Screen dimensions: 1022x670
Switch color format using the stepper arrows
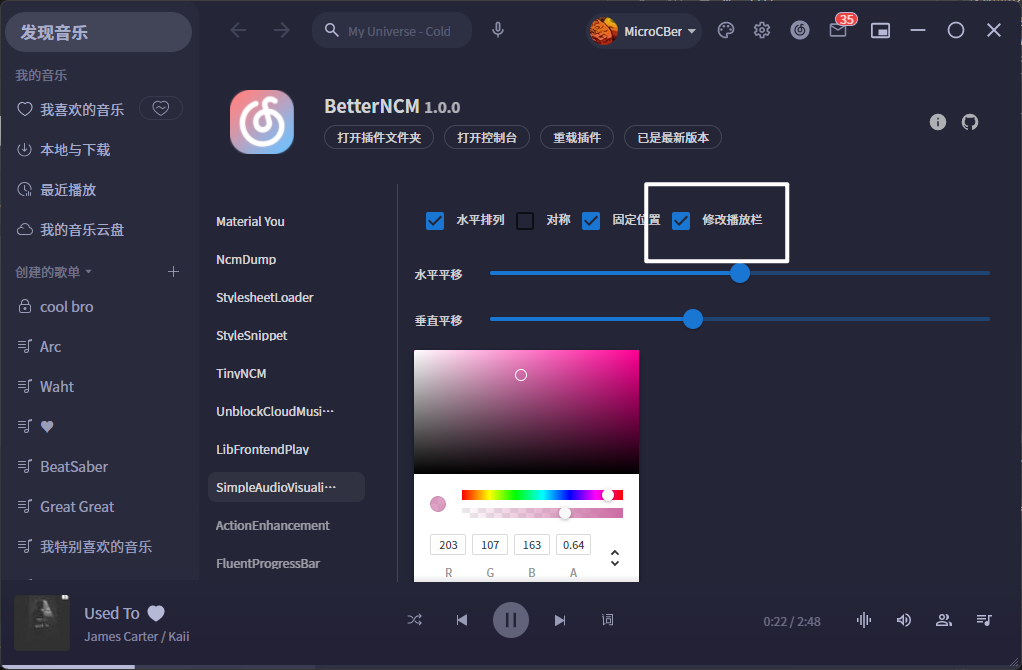point(614,558)
